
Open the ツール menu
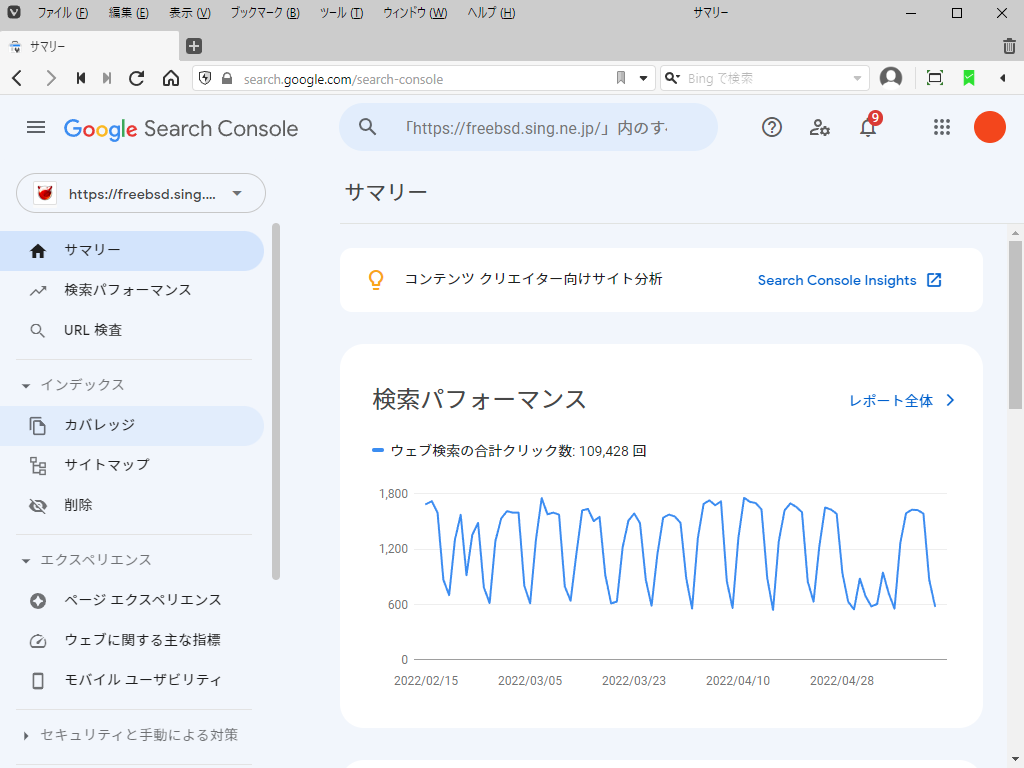point(341,13)
